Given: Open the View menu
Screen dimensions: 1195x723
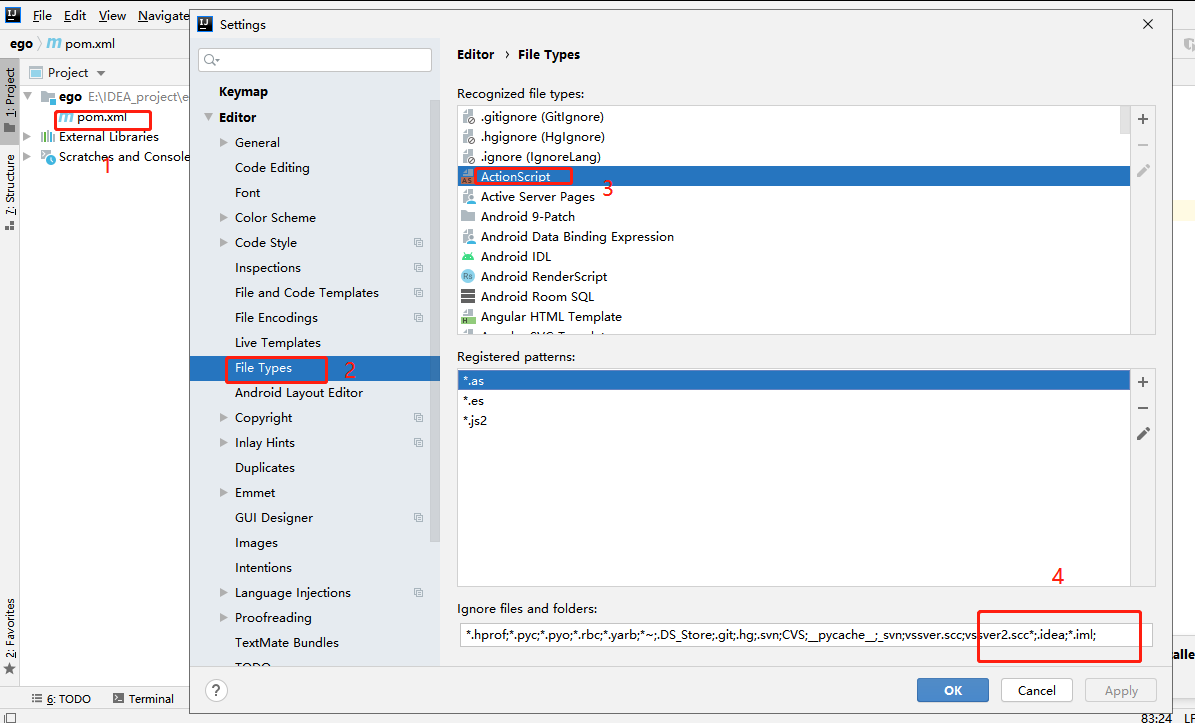Looking at the screenshot, I should 112,15.
